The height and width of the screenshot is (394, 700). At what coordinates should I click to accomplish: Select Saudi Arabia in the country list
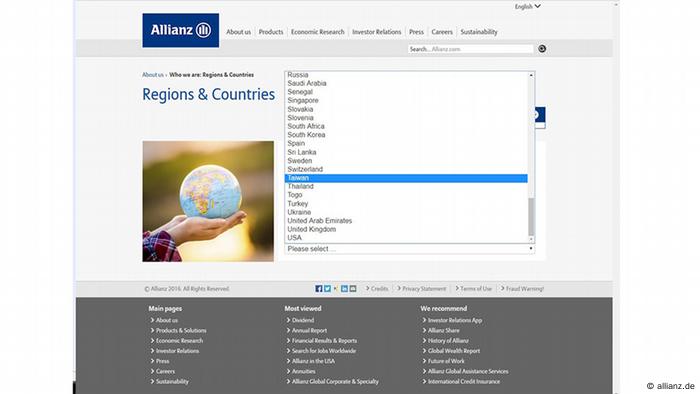[x=406, y=83]
